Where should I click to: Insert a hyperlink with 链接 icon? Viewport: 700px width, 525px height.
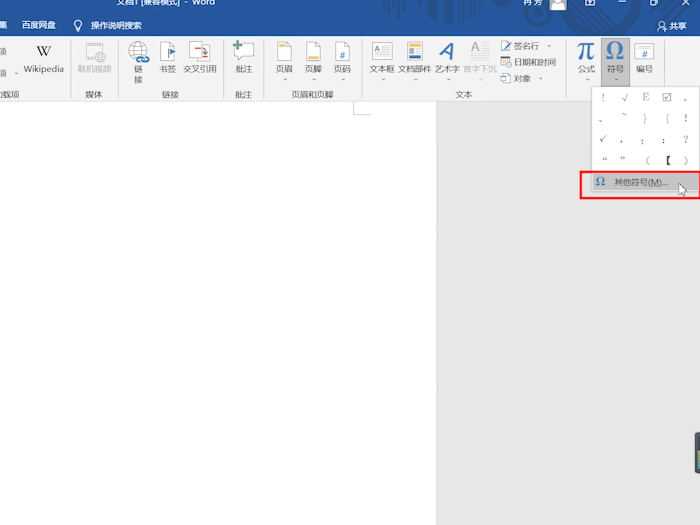[x=138, y=58]
